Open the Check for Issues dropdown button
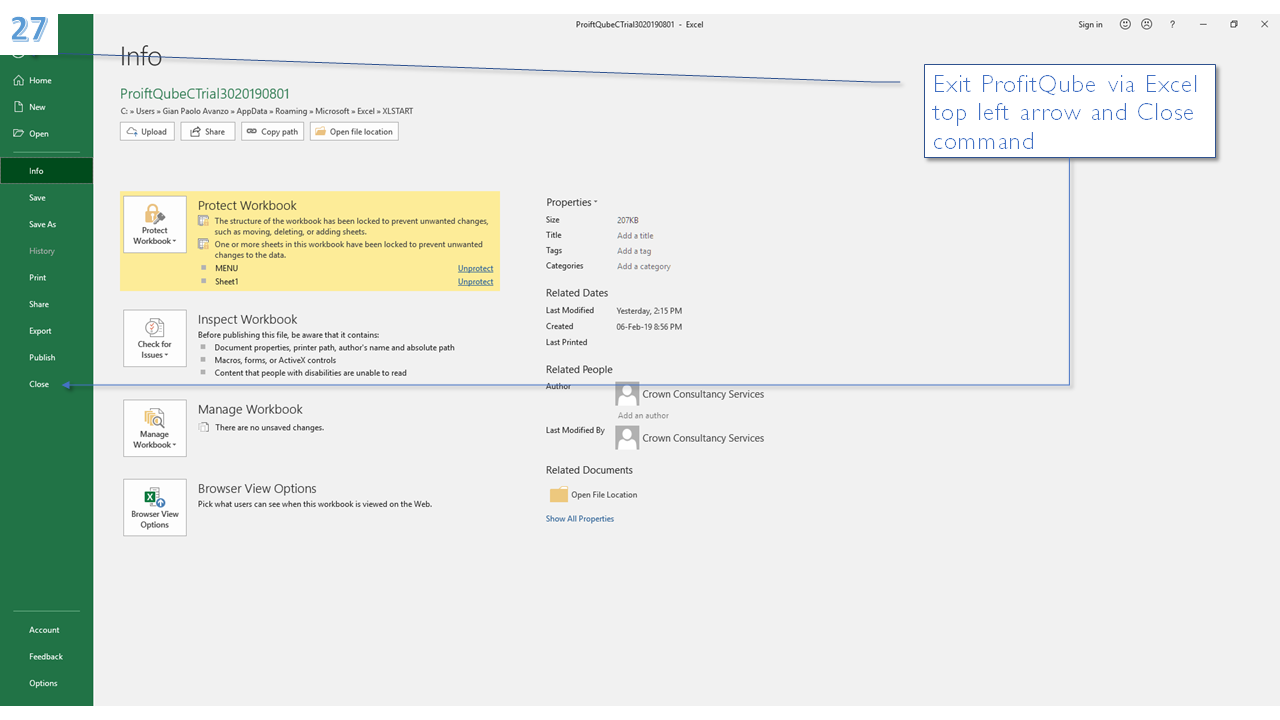1280x720 pixels. [155, 338]
